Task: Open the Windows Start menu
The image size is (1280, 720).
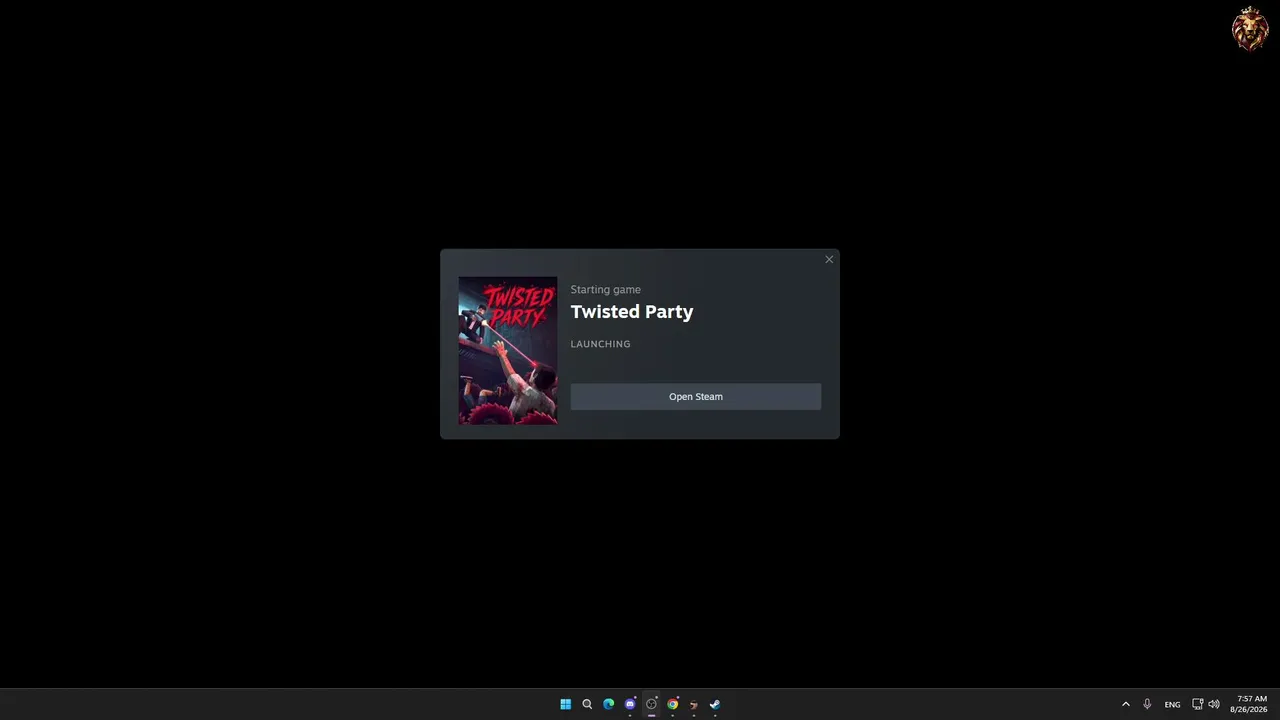Action: [x=566, y=704]
